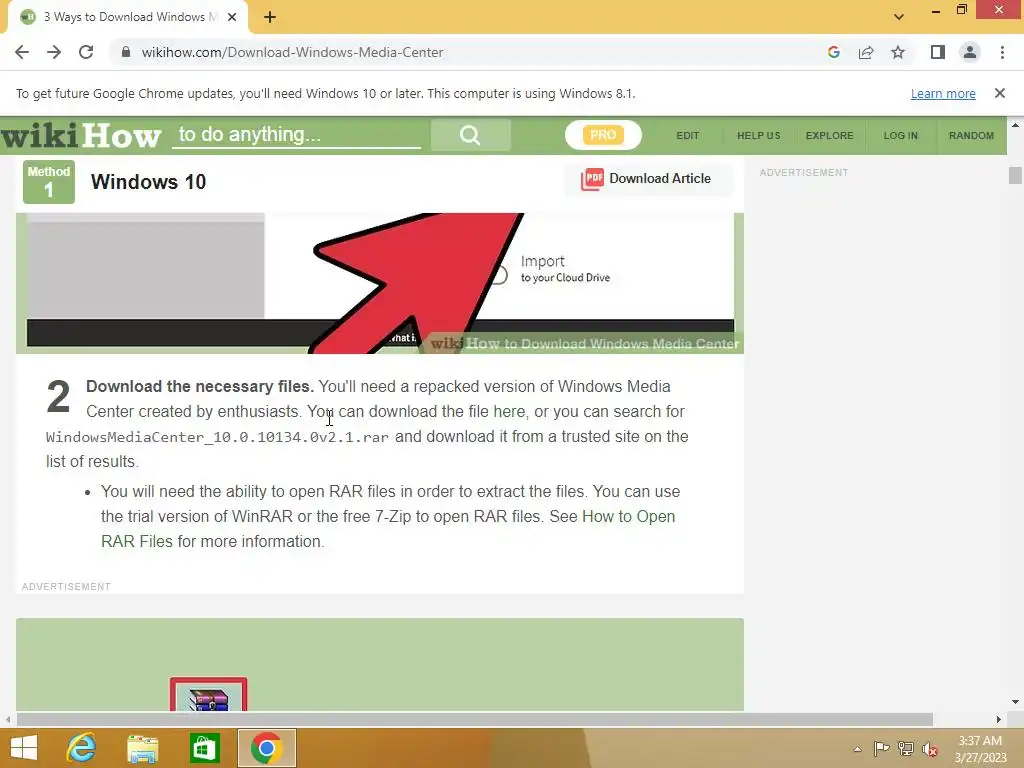The image size is (1024, 768).
Task: Open Windows Store from taskbar
Action: pos(204,748)
